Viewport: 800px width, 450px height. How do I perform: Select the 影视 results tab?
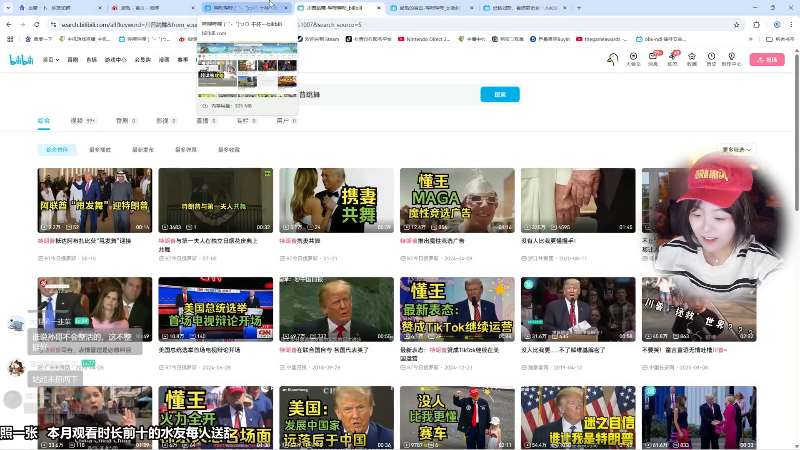(166, 121)
